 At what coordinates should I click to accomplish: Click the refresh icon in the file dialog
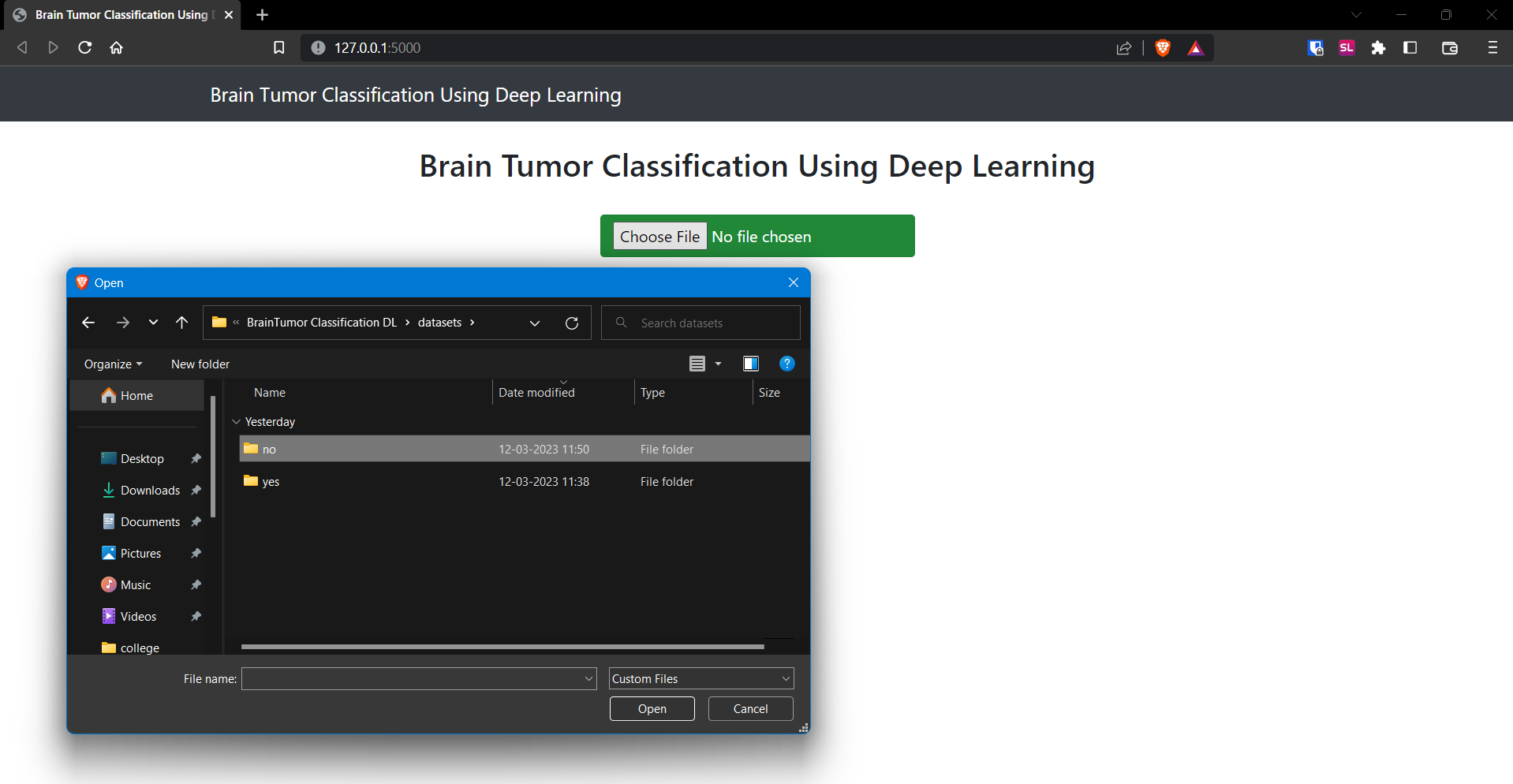click(572, 323)
